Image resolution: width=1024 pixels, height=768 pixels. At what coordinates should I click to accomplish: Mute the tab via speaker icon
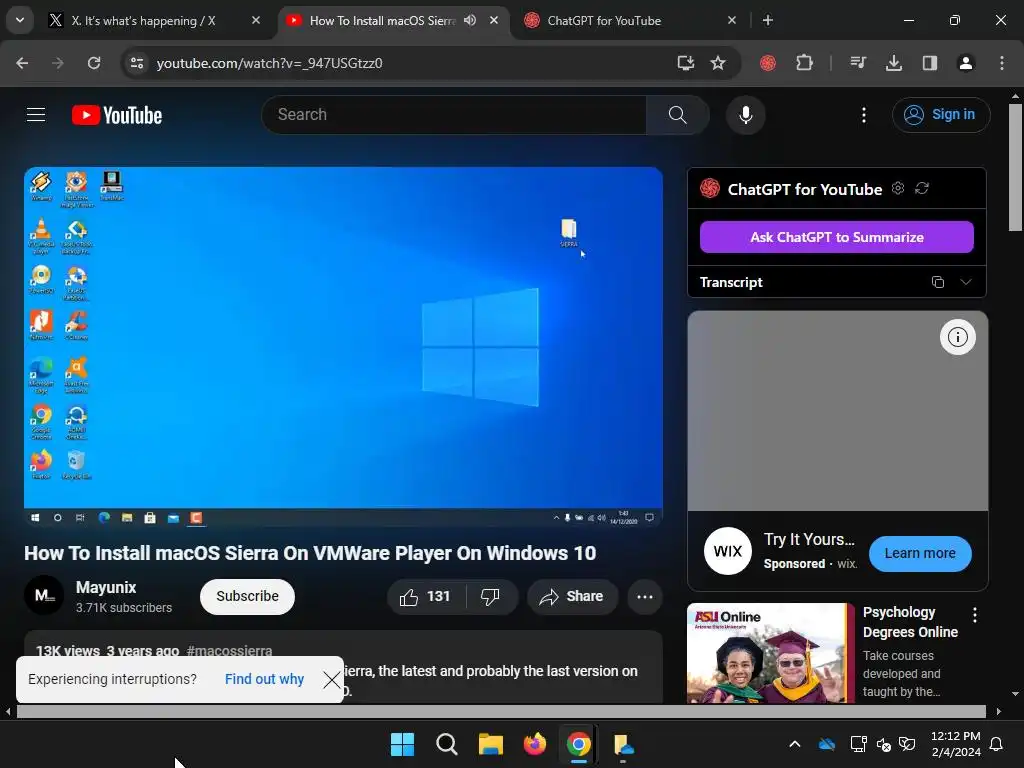tap(470, 20)
